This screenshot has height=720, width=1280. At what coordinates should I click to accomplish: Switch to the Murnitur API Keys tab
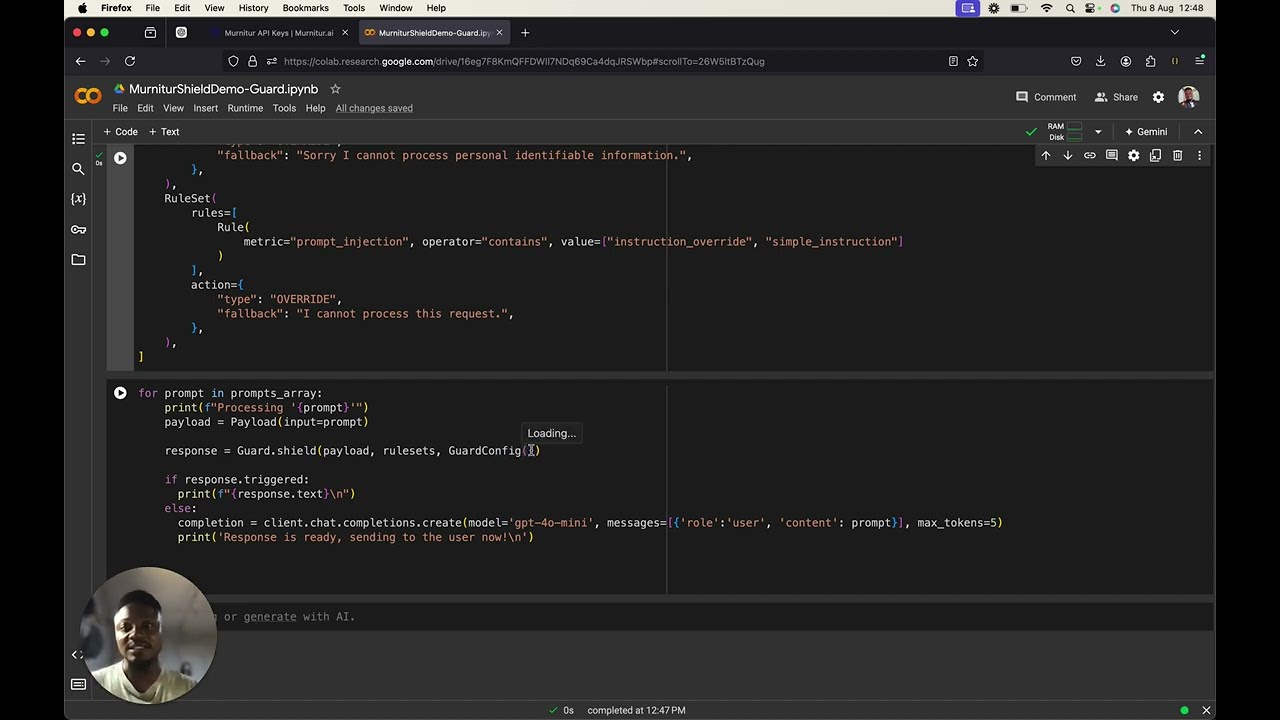click(x=279, y=33)
